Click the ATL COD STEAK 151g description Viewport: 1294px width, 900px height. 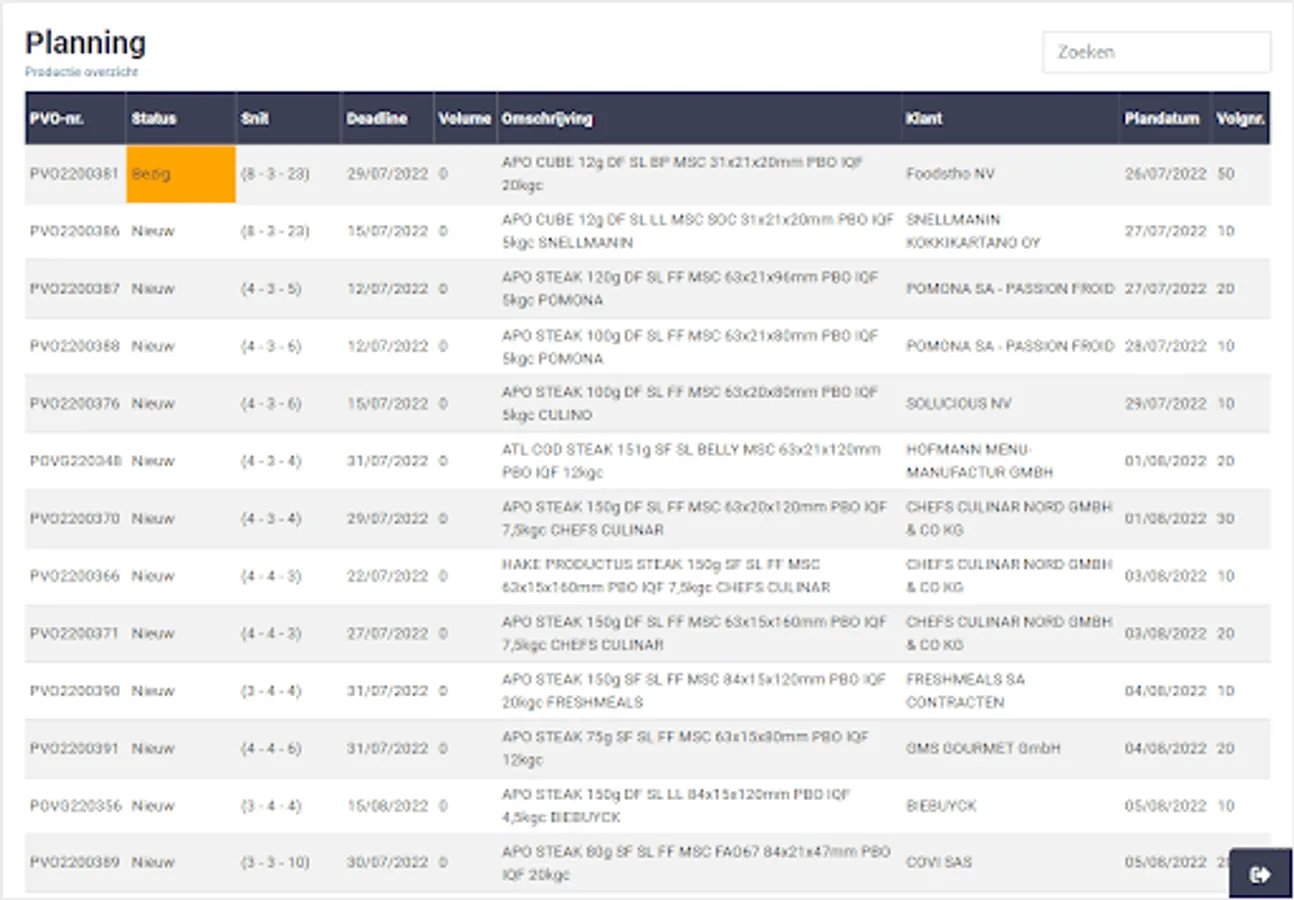[x=692, y=461]
